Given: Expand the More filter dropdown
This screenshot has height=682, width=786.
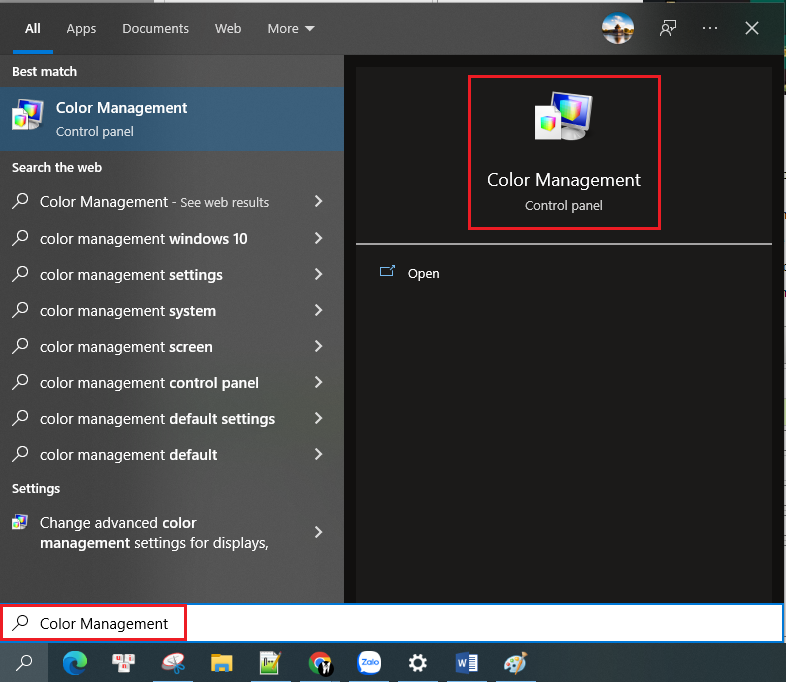Looking at the screenshot, I should 291,29.
